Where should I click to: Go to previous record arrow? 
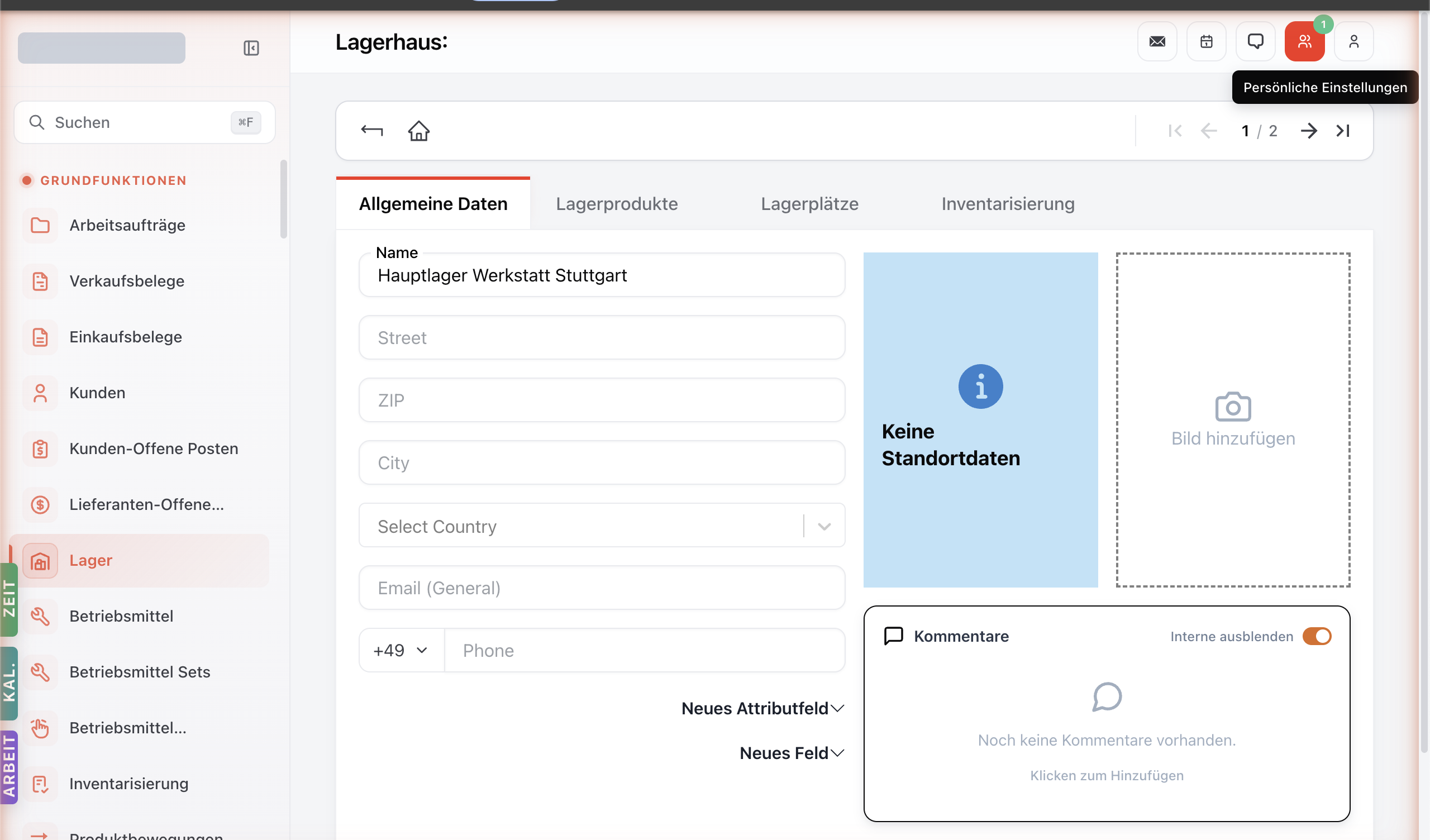coord(1209,131)
